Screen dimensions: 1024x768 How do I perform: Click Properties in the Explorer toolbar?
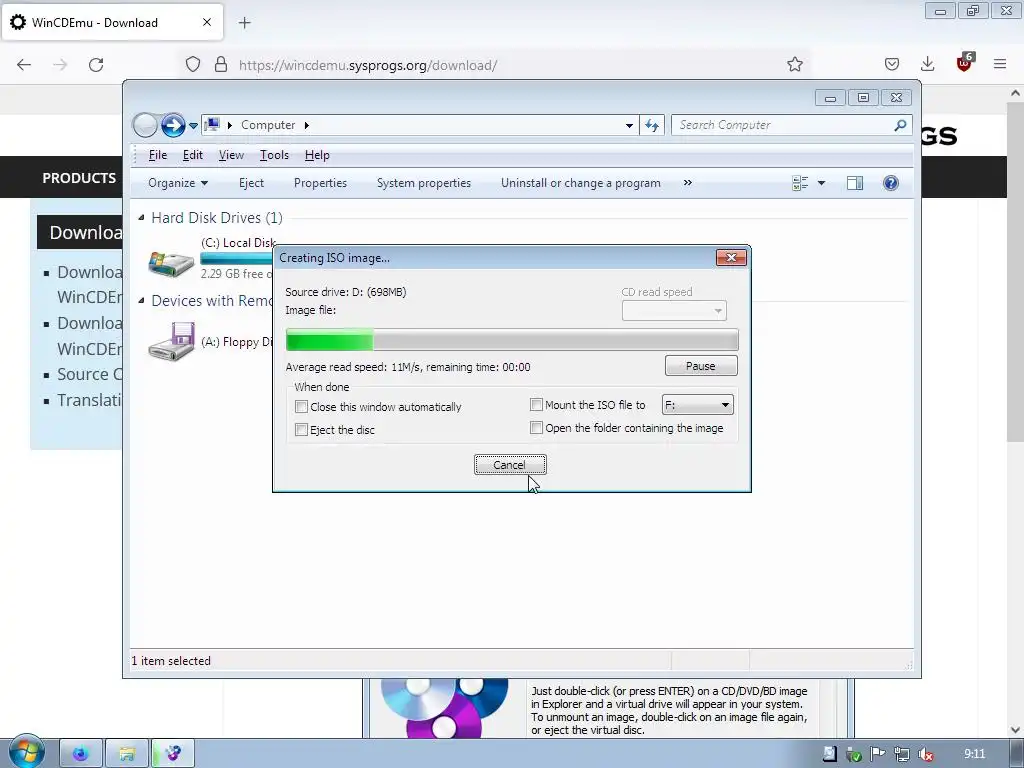[320, 183]
